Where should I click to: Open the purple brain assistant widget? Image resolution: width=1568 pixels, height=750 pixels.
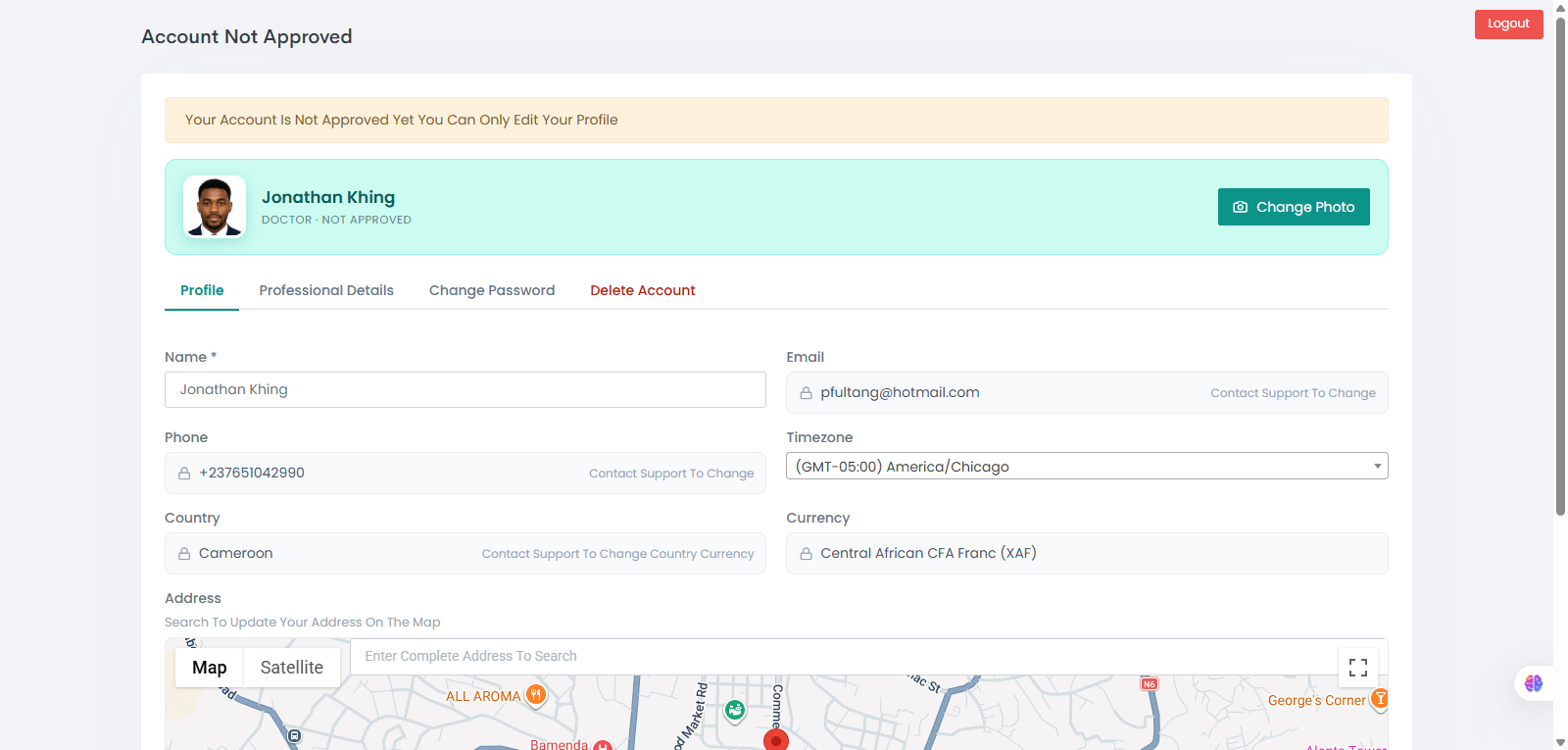point(1534,683)
